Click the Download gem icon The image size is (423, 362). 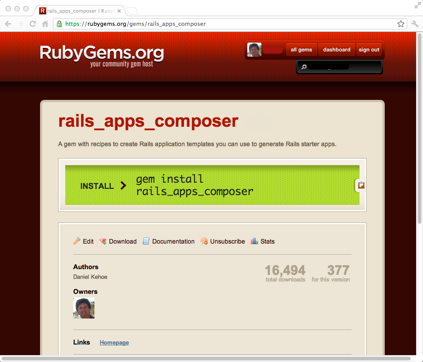103,241
